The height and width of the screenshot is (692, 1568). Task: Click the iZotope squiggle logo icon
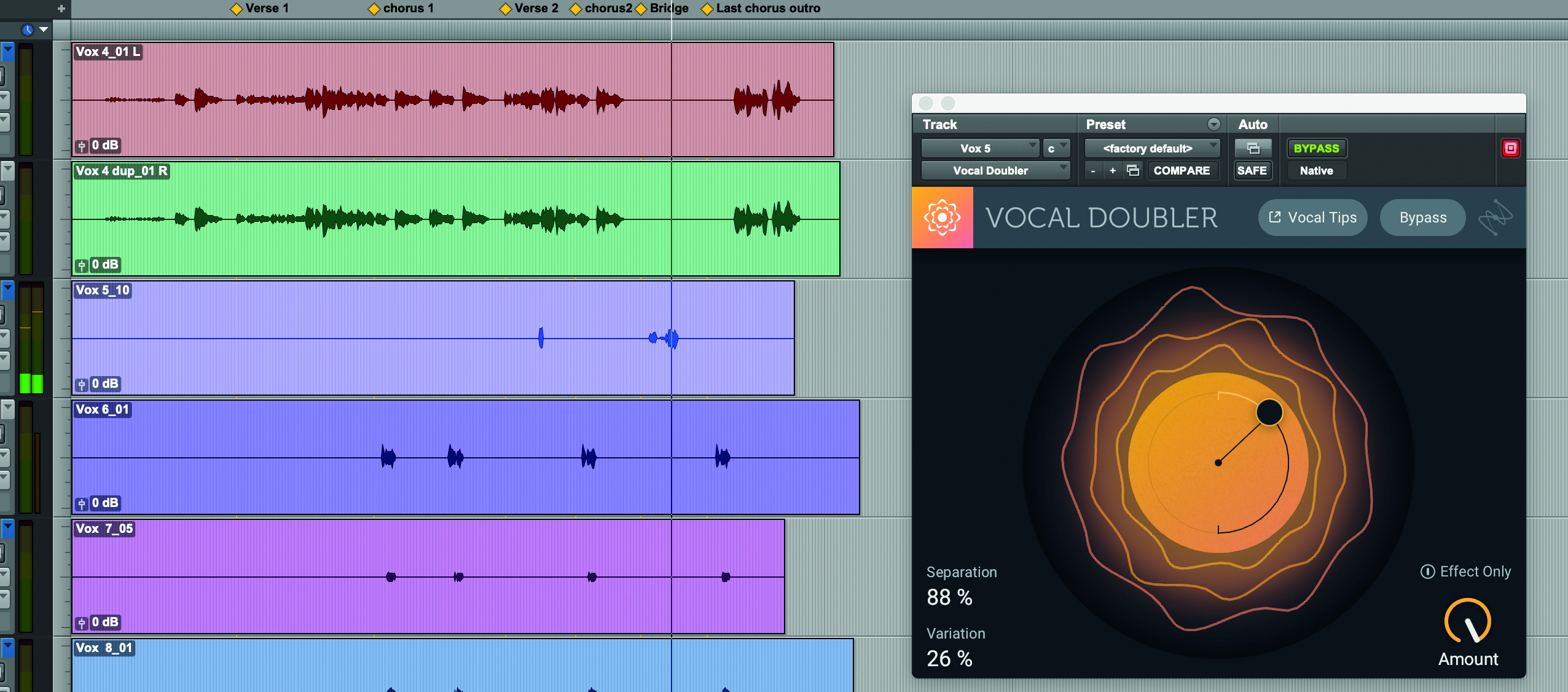pos(1495,218)
